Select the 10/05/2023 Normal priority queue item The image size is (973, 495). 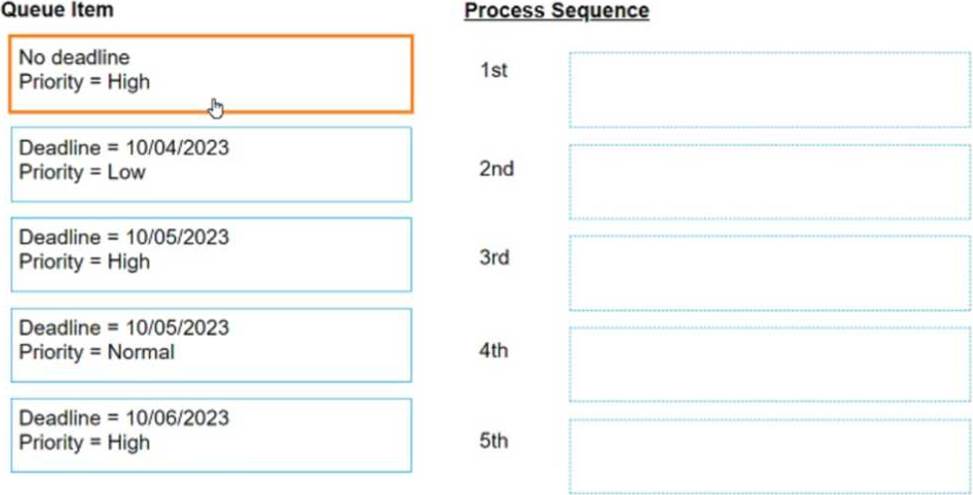[x=211, y=345]
